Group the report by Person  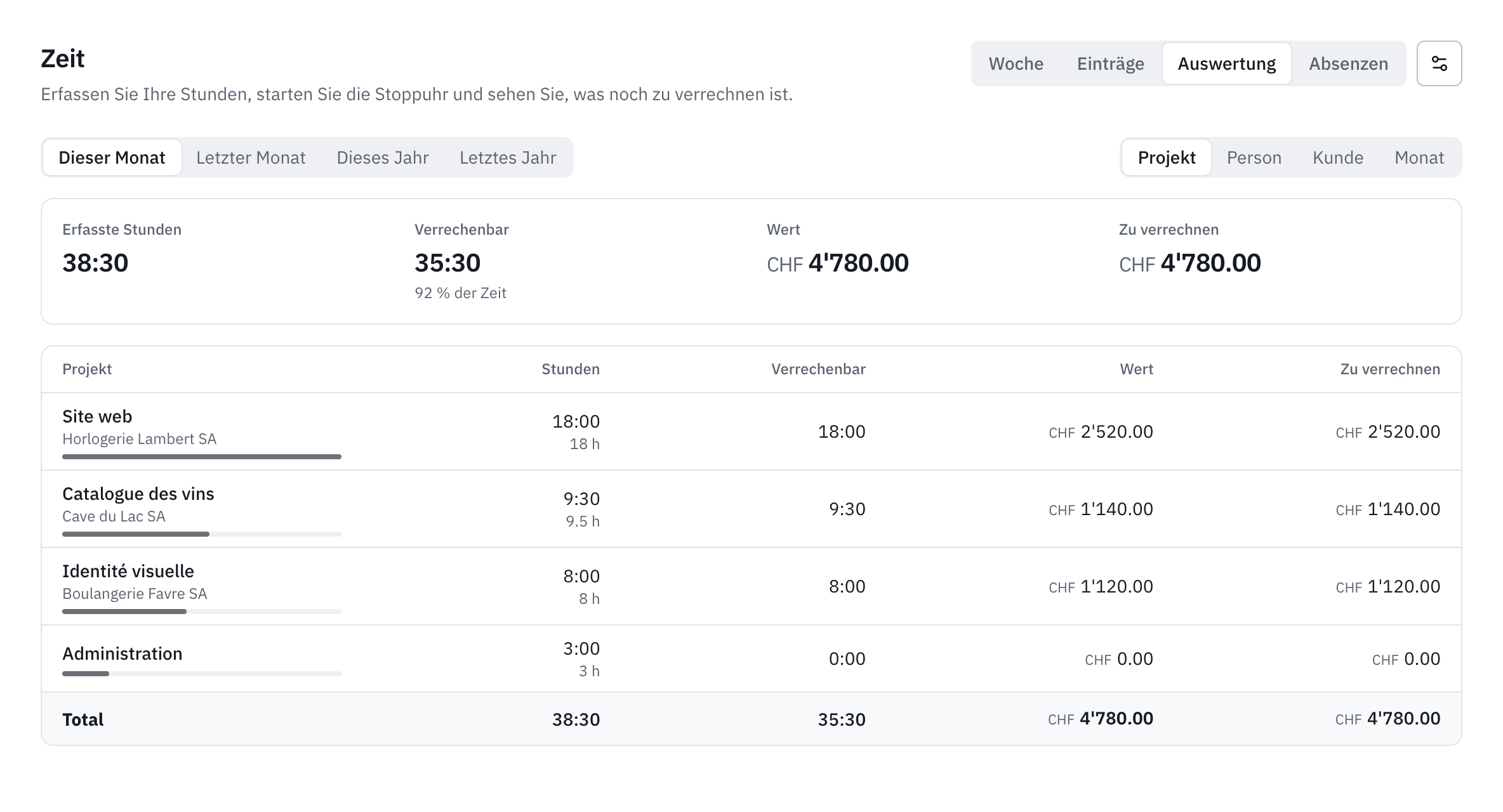[1254, 157]
